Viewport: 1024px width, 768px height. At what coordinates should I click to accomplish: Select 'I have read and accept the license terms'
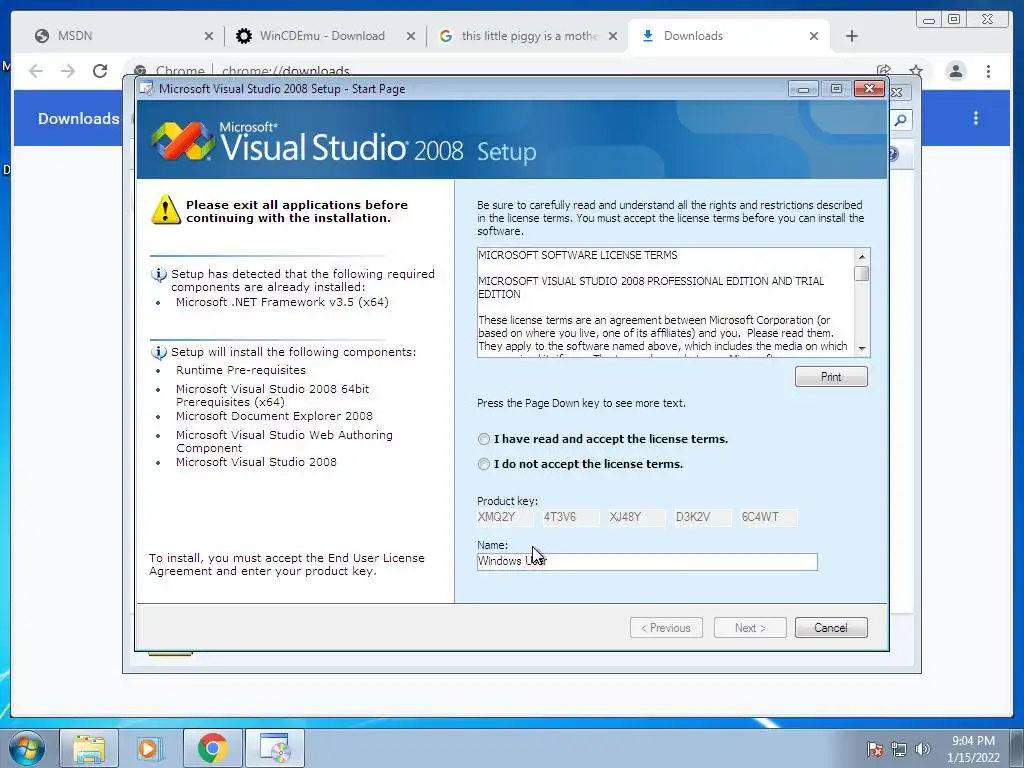pyautogui.click(x=483, y=440)
